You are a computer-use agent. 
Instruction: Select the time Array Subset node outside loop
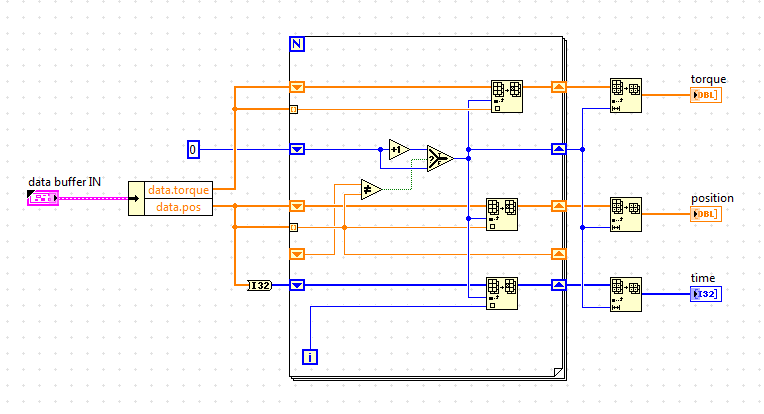click(626, 295)
